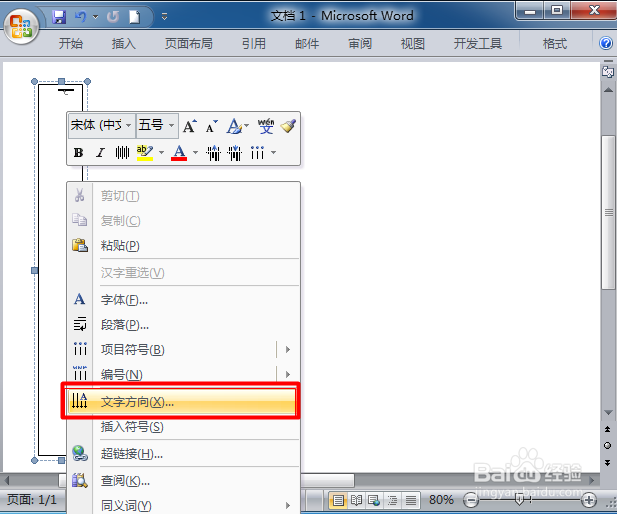617x514 pixels.
Task: Click vertical scrollbar thumb
Action: click(609, 213)
